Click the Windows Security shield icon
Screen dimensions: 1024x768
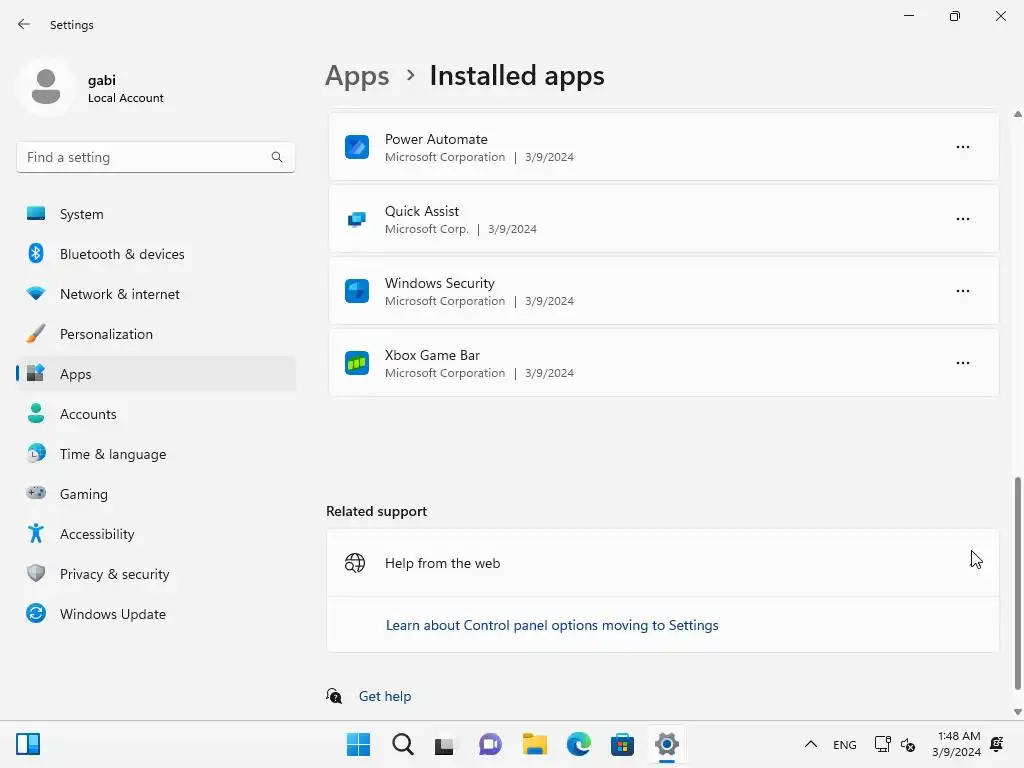pyautogui.click(x=357, y=291)
